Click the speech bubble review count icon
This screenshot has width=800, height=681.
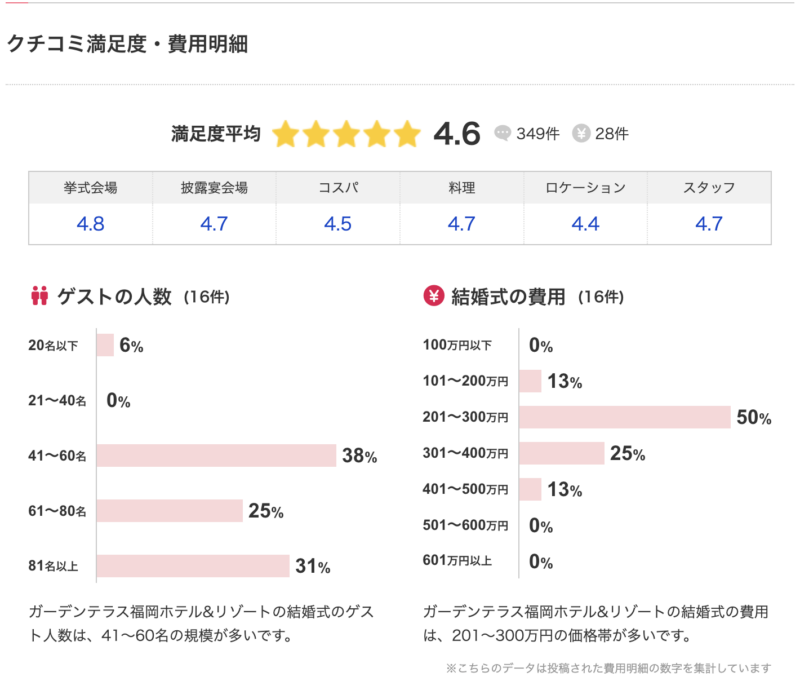point(503,133)
